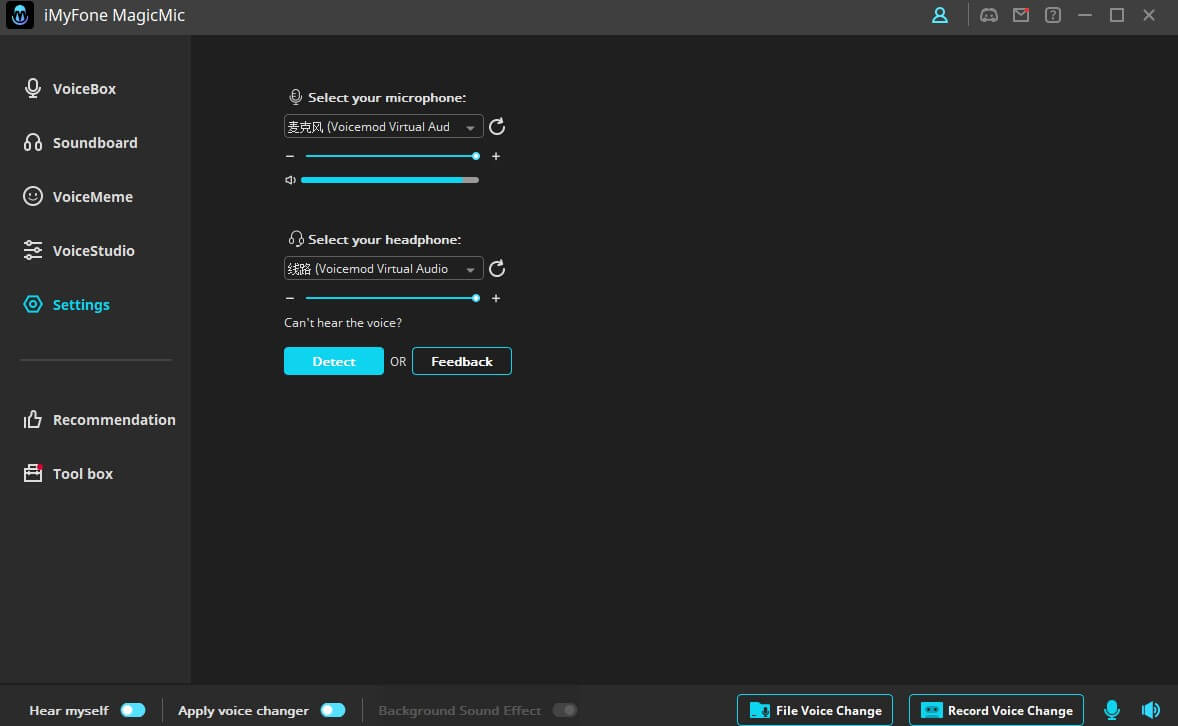Open VoiceStudio from the sidebar
The height and width of the screenshot is (726, 1178).
click(x=79, y=251)
